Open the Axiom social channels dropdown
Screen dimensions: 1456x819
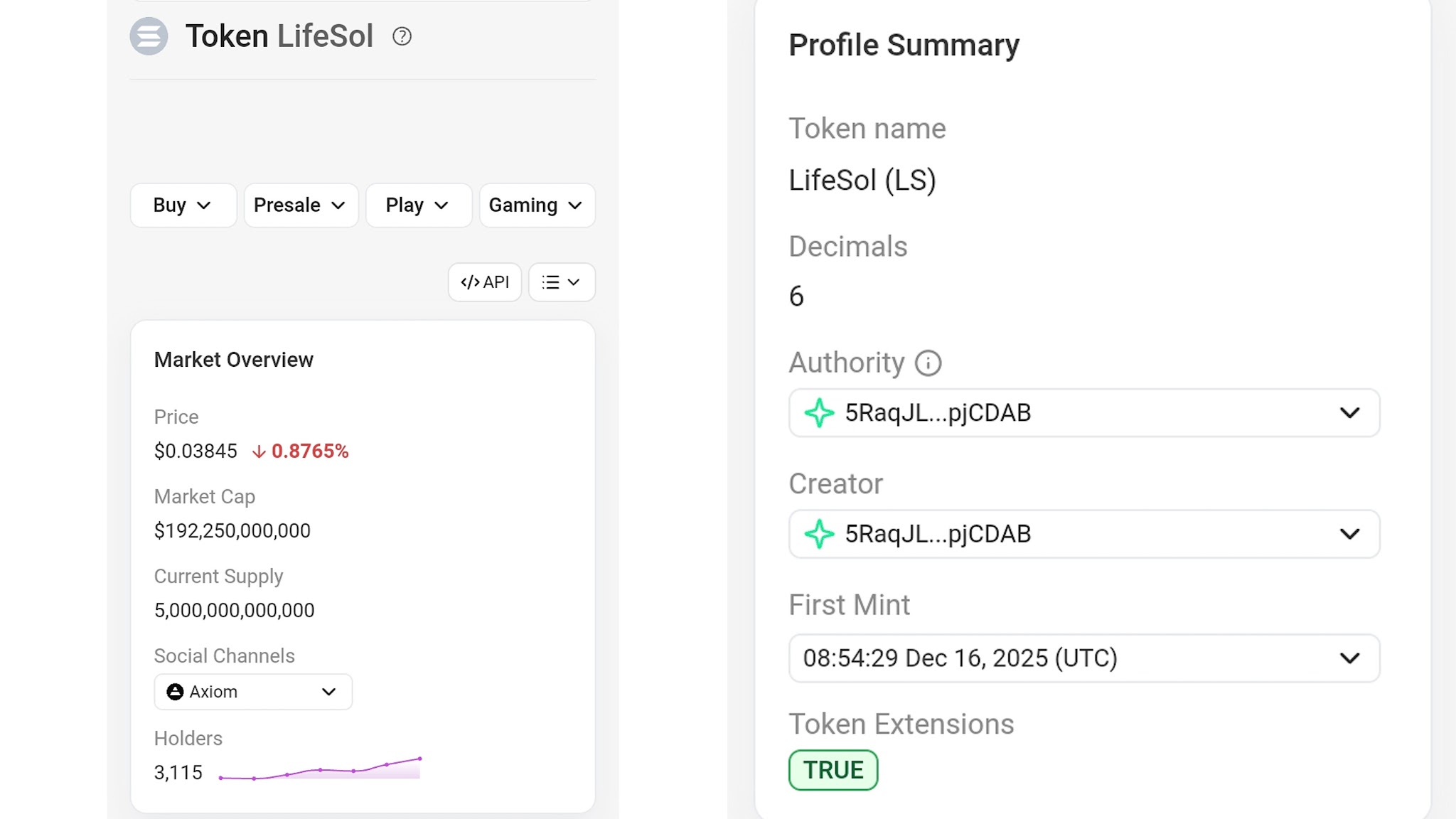tap(328, 692)
